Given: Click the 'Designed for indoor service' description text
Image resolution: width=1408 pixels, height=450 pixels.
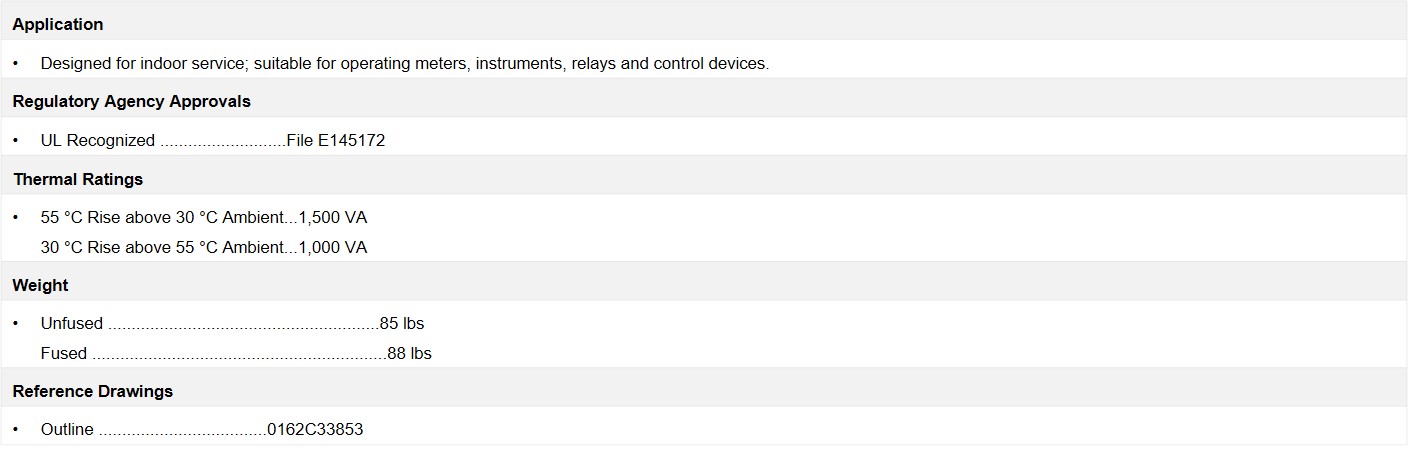Looking at the screenshot, I should pyautogui.click(x=404, y=63).
